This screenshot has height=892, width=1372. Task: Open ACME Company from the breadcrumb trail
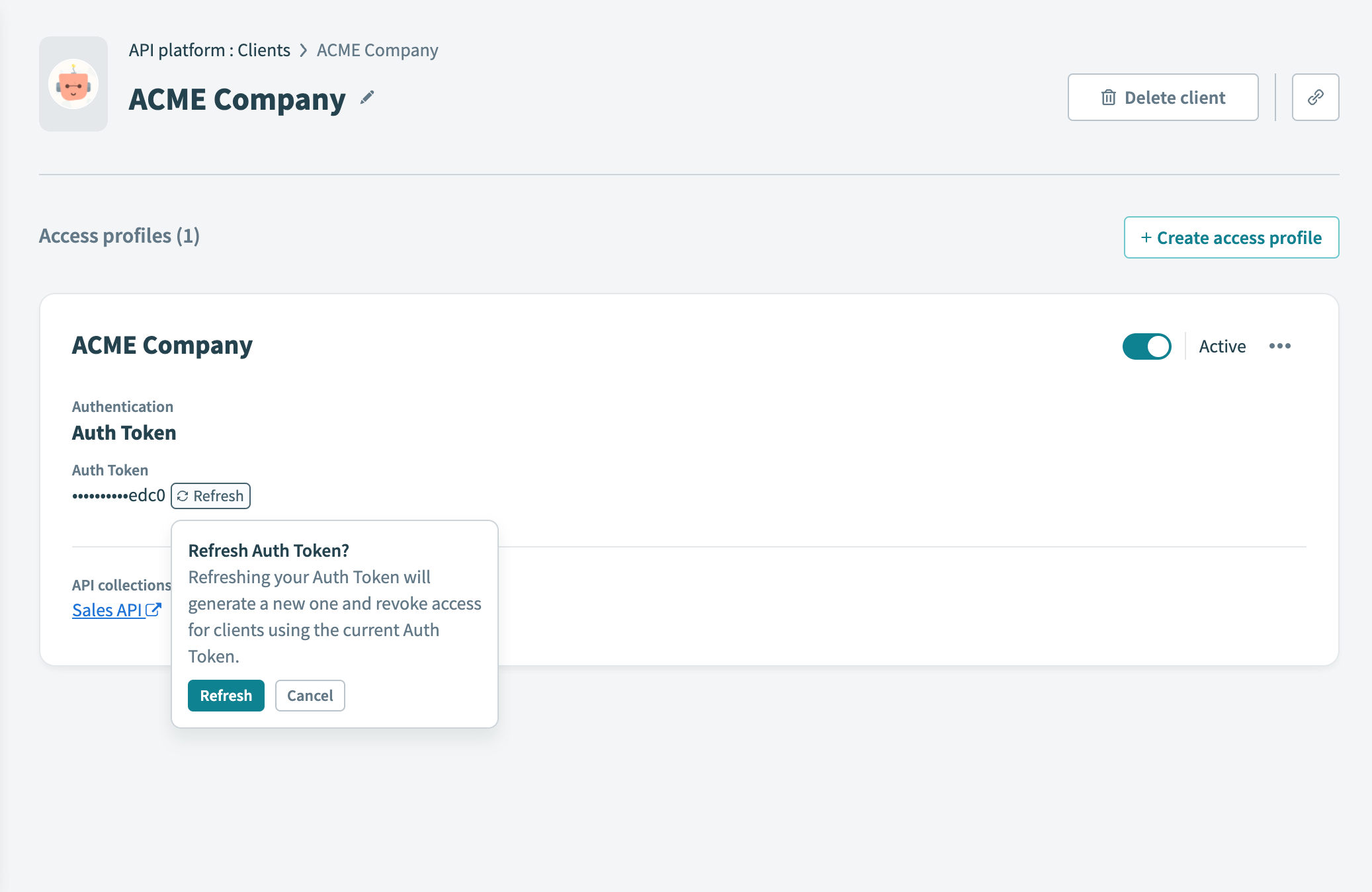377,50
